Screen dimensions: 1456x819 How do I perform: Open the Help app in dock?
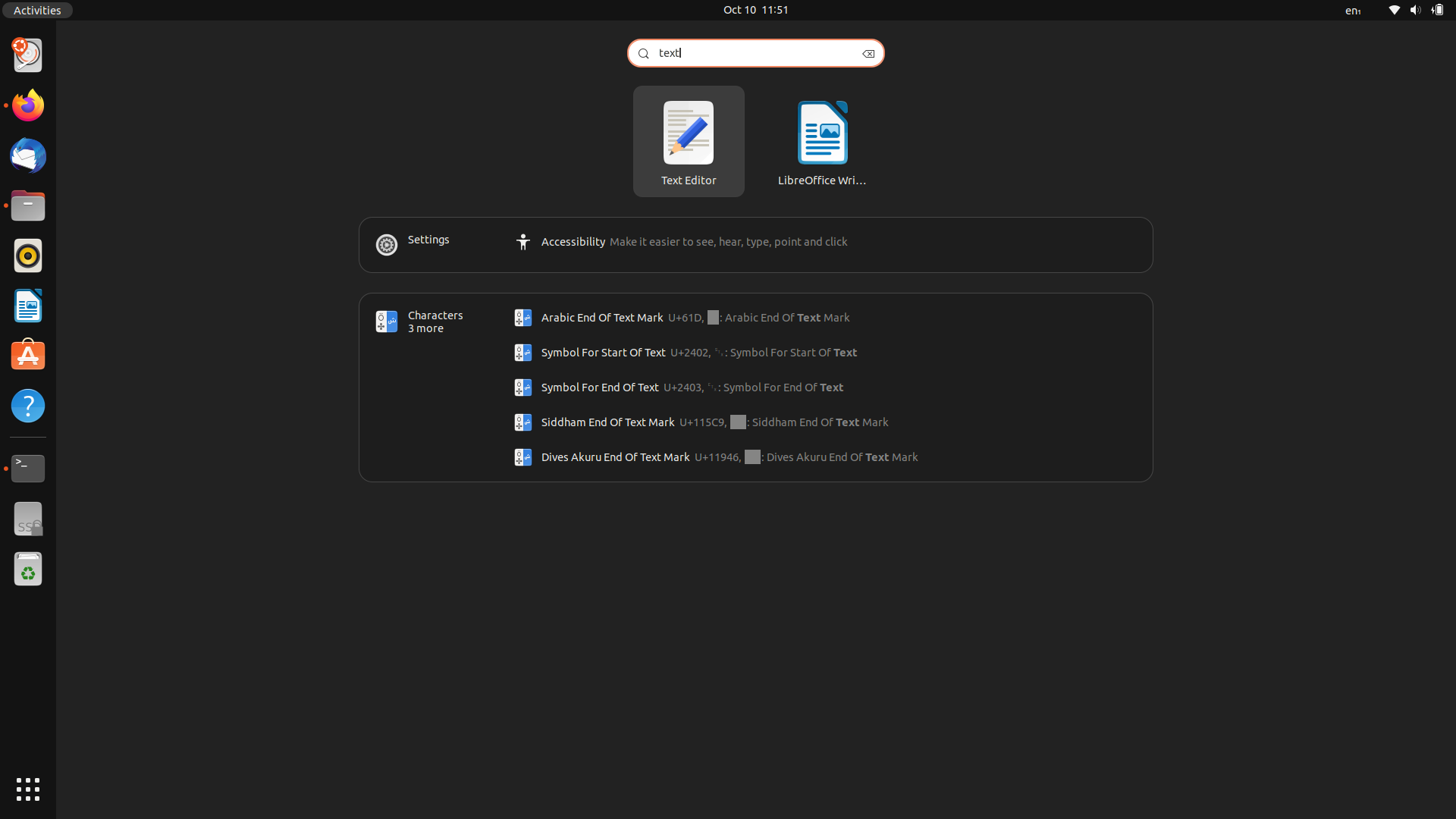[28, 406]
